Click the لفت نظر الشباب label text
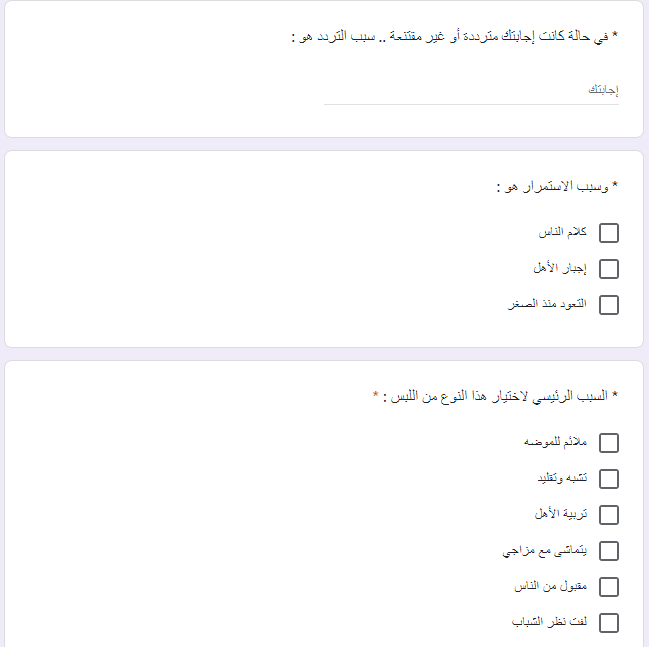The height and width of the screenshot is (647, 649). tap(549, 622)
